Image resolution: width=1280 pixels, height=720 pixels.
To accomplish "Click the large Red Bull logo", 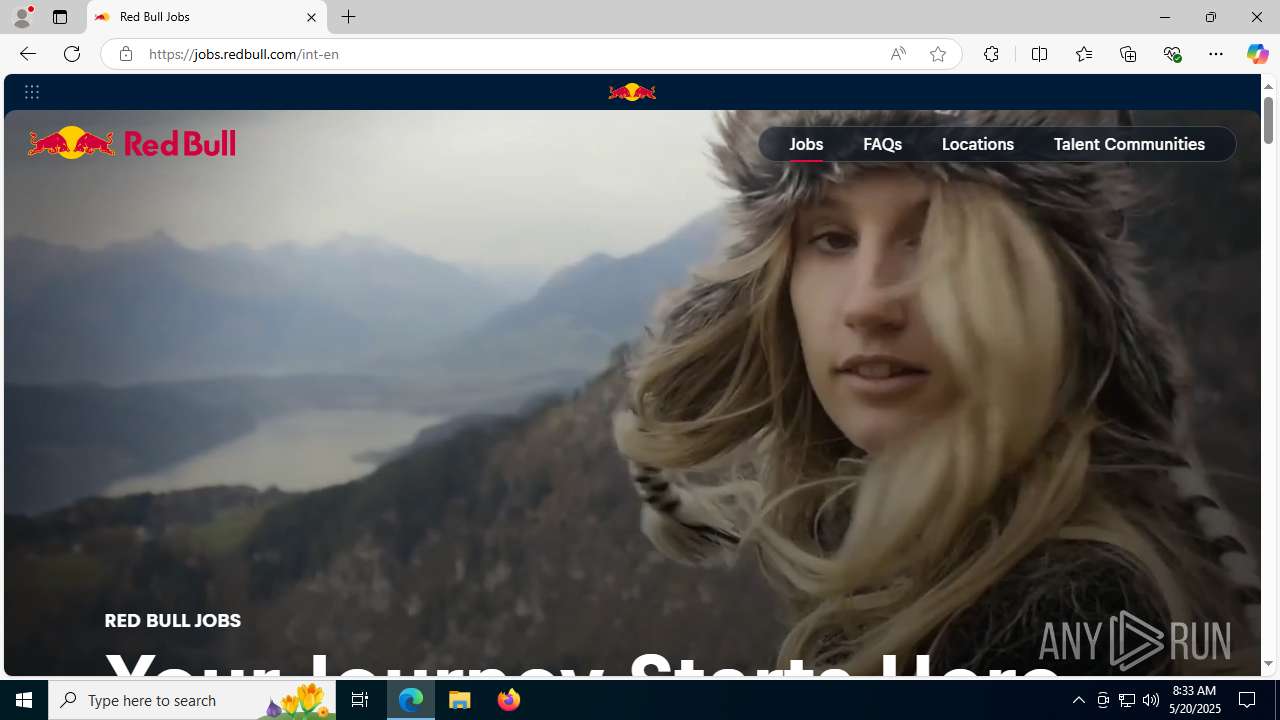I will click(x=132, y=143).
